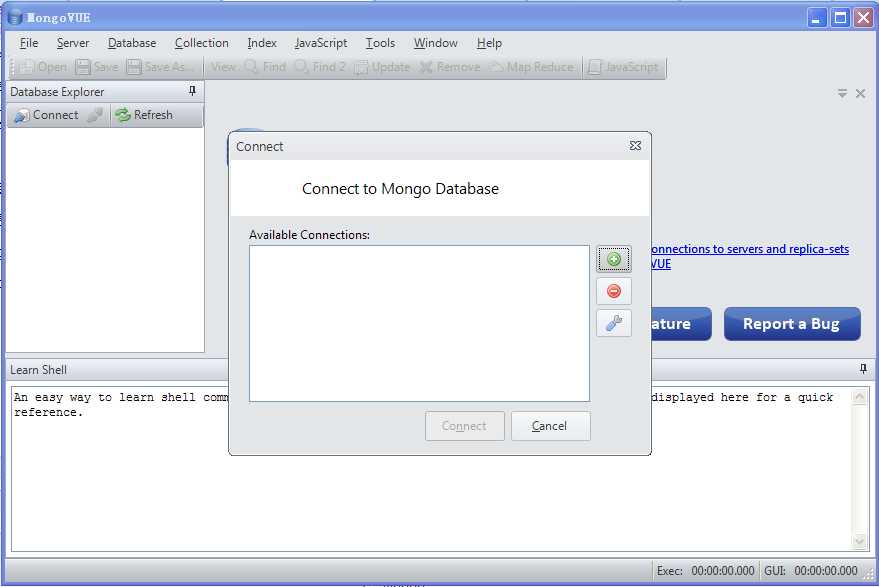The image size is (879, 587).
Task: Click MongoVUE application icon in title bar
Action: pyautogui.click(x=16, y=17)
